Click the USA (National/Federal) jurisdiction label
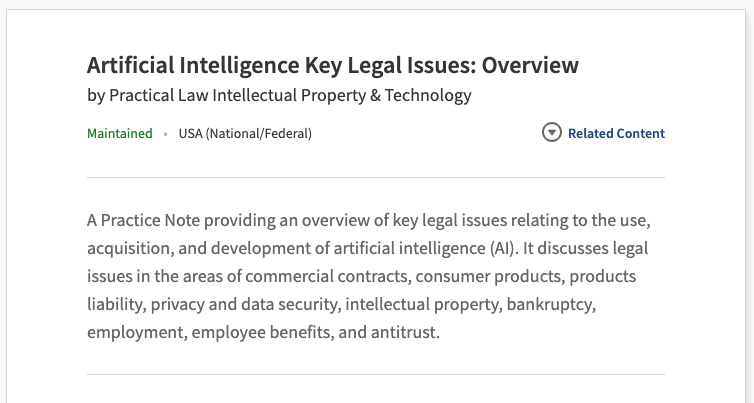The width and height of the screenshot is (754, 403). 245,133
